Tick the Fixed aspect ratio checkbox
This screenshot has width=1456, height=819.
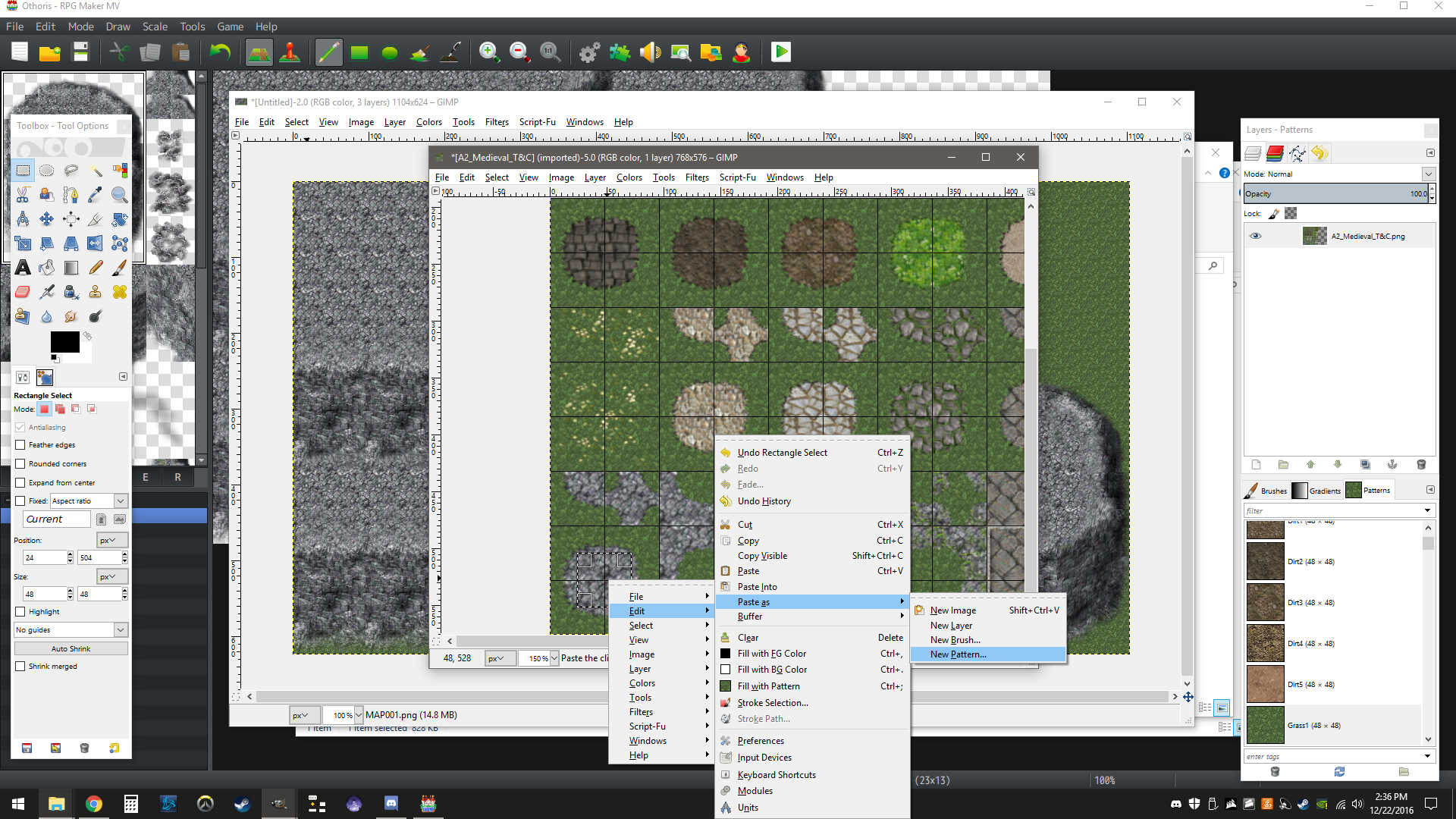20,501
